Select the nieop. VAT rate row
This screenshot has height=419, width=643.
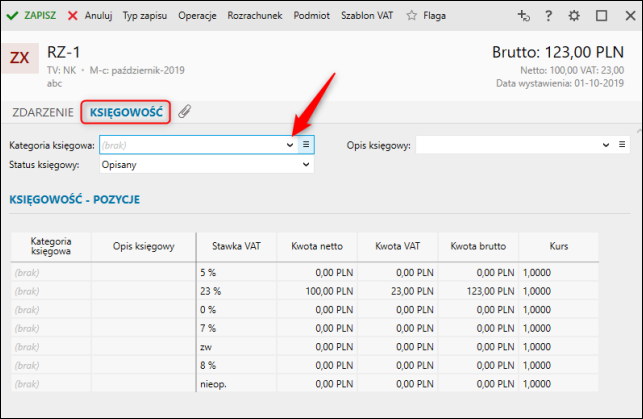point(305,384)
